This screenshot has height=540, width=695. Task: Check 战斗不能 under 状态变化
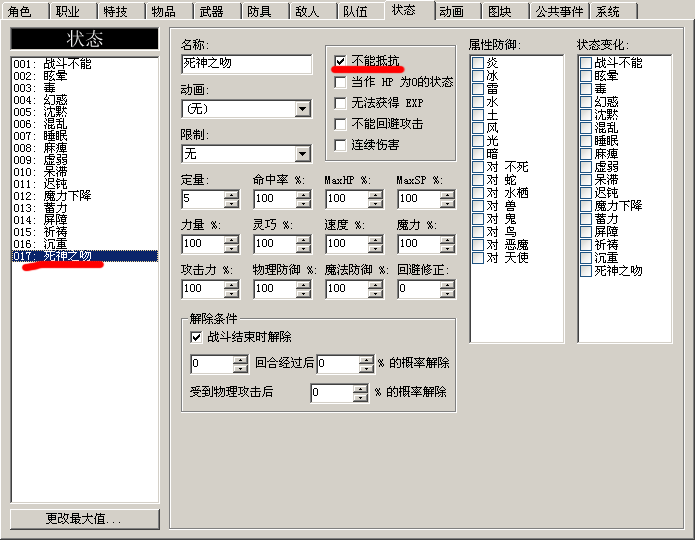[x=586, y=63]
